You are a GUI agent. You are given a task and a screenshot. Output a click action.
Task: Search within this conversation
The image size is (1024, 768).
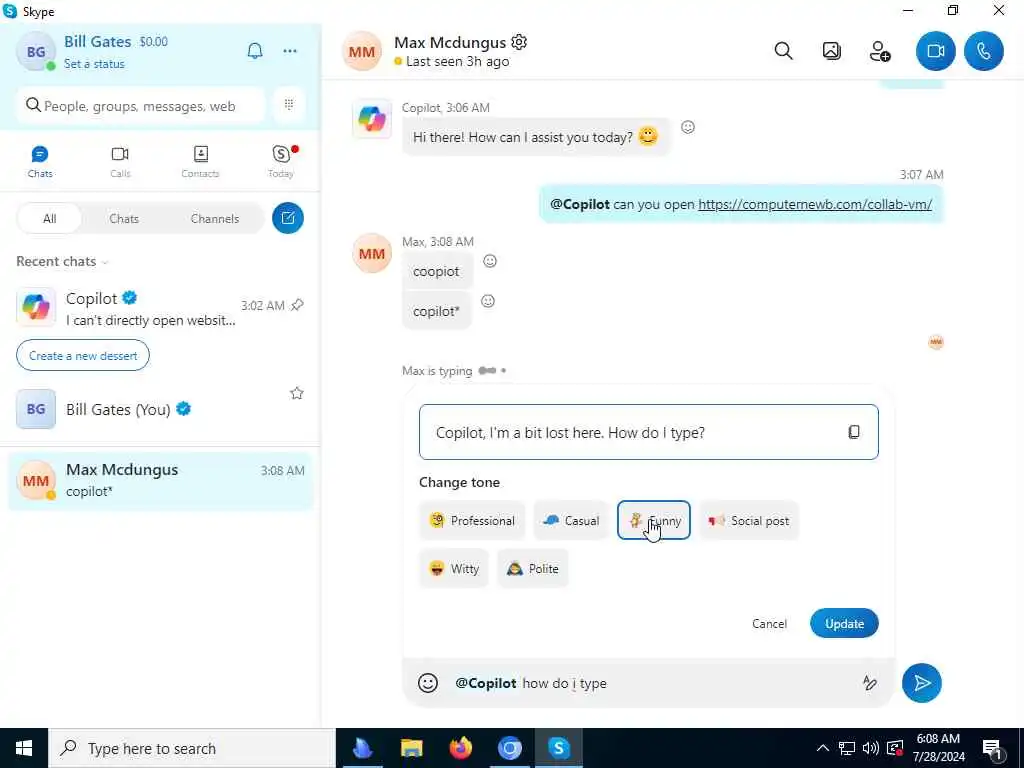point(783,51)
